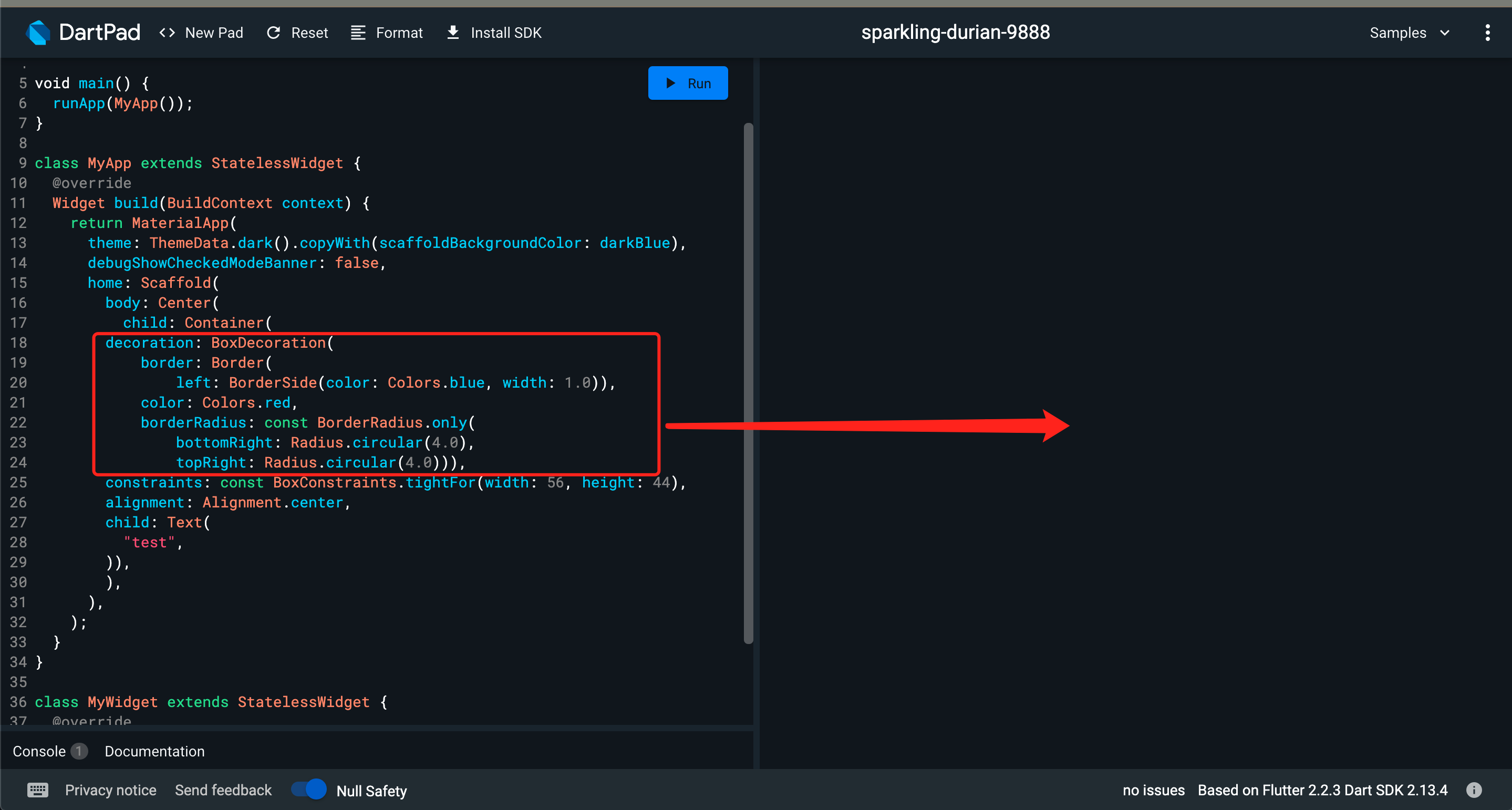
Task: Click 'body: Center(' code line
Action: click(x=162, y=303)
